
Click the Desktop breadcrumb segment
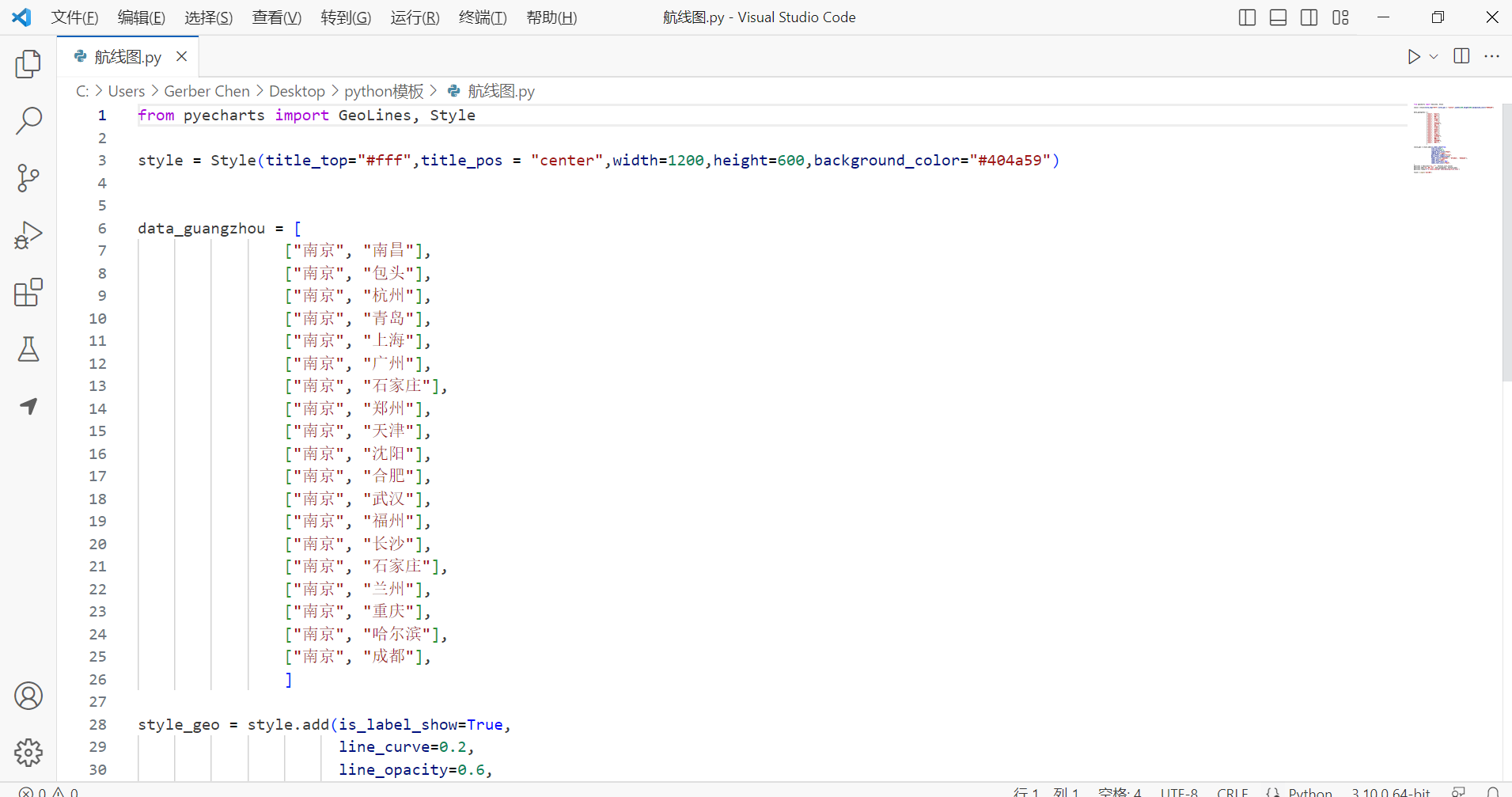[x=297, y=91]
